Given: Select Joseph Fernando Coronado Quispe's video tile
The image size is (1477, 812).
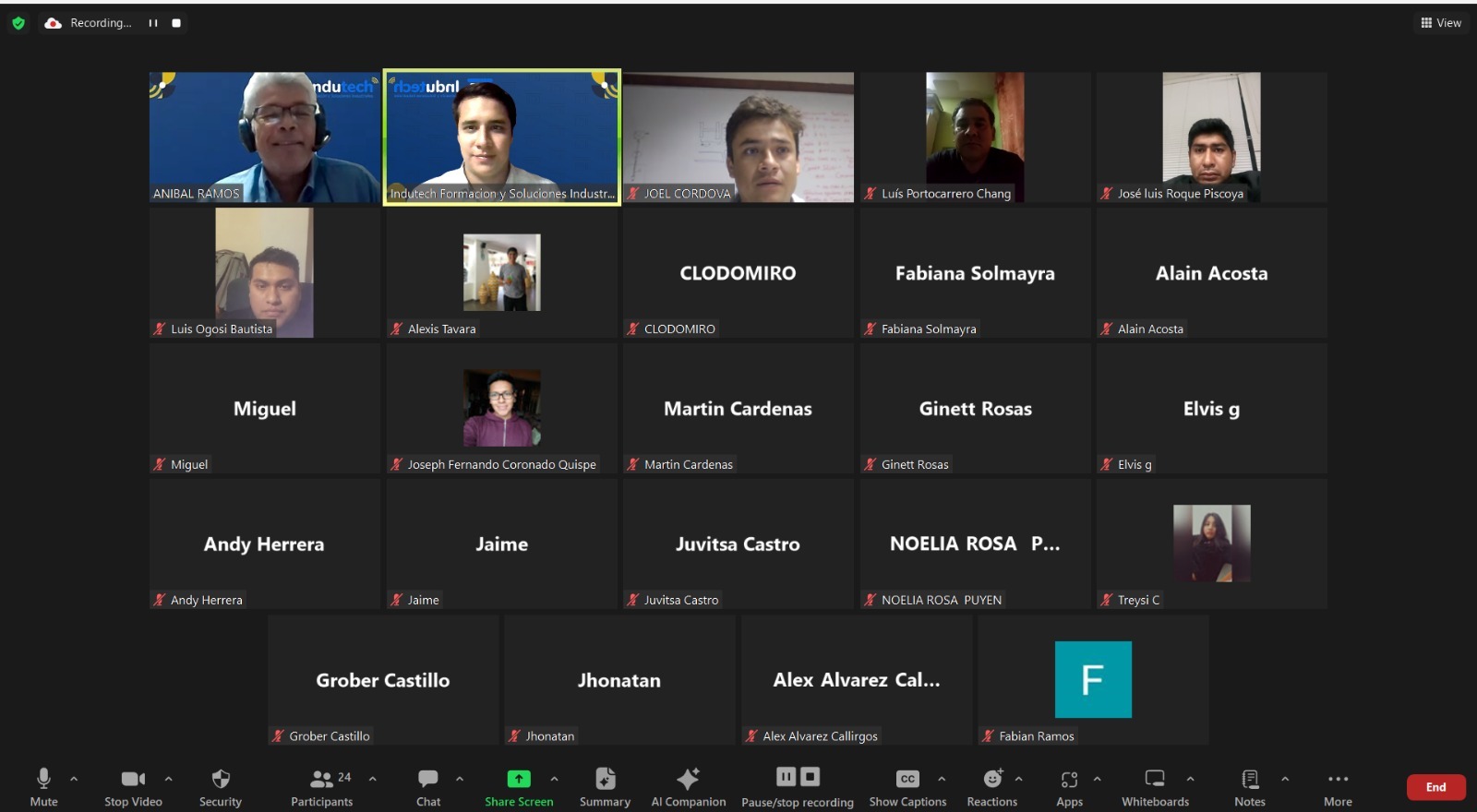Looking at the screenshot, I should point(501,408).
